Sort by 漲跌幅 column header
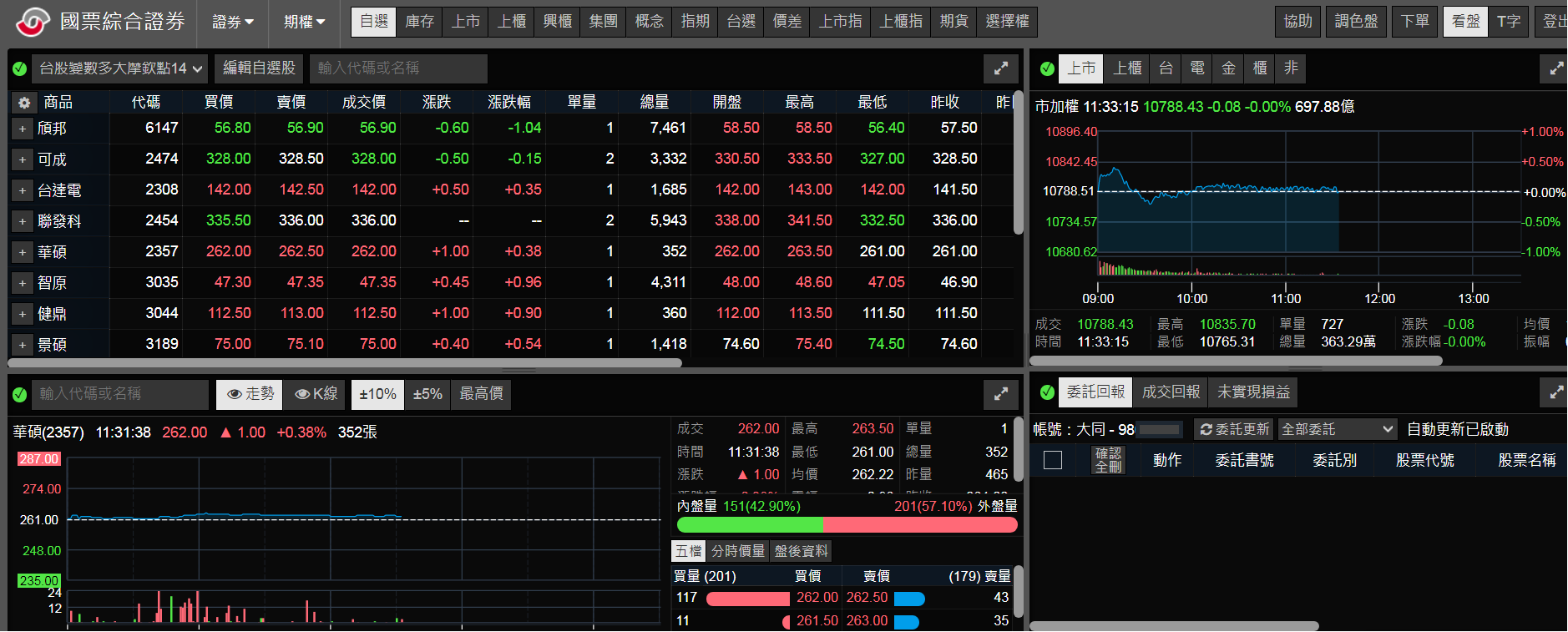 pyautogui.click(x=508, y=103)
